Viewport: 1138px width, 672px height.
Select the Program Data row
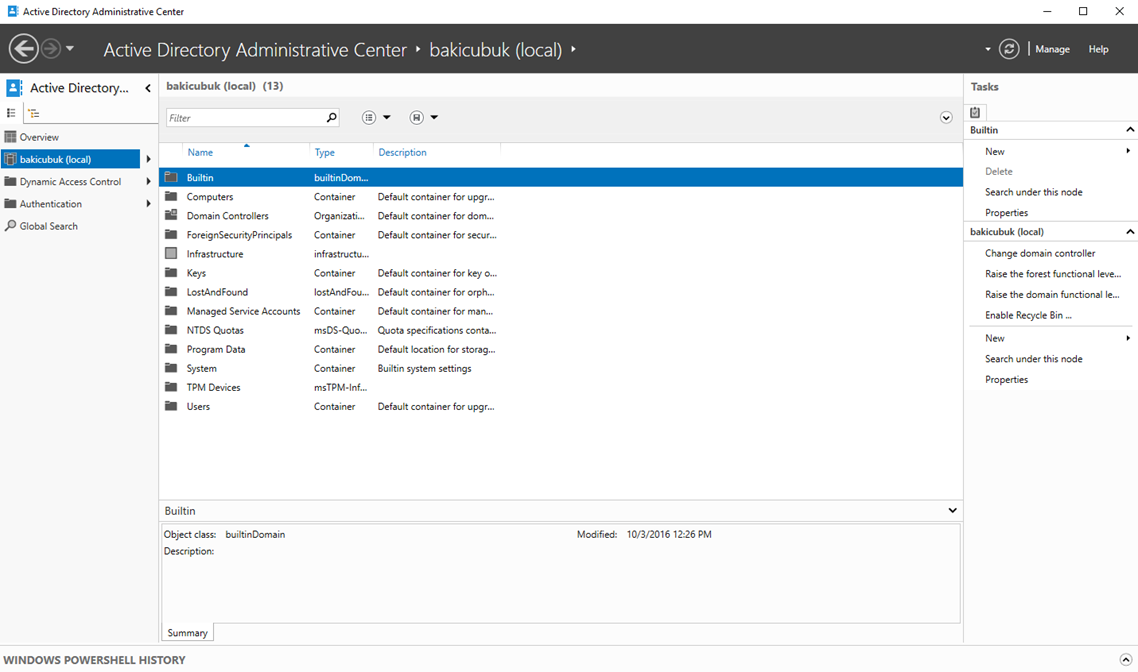(561, 349)
